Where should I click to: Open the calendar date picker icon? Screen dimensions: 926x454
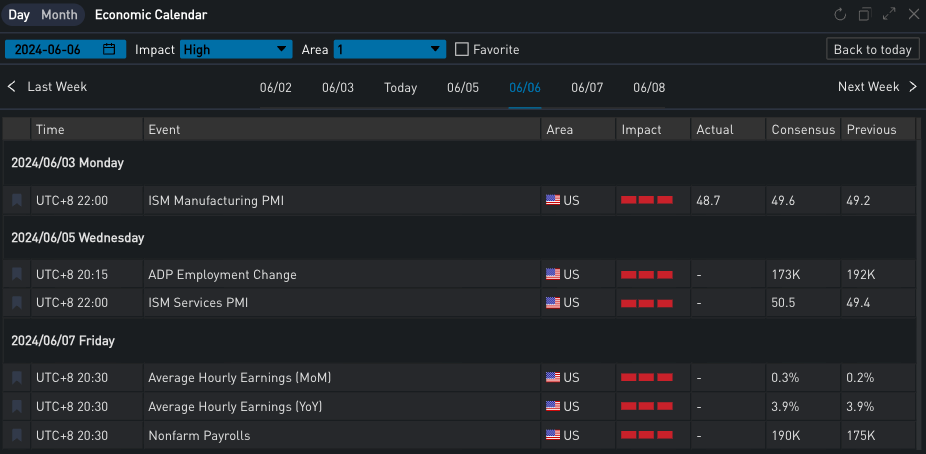click(109, 49)
